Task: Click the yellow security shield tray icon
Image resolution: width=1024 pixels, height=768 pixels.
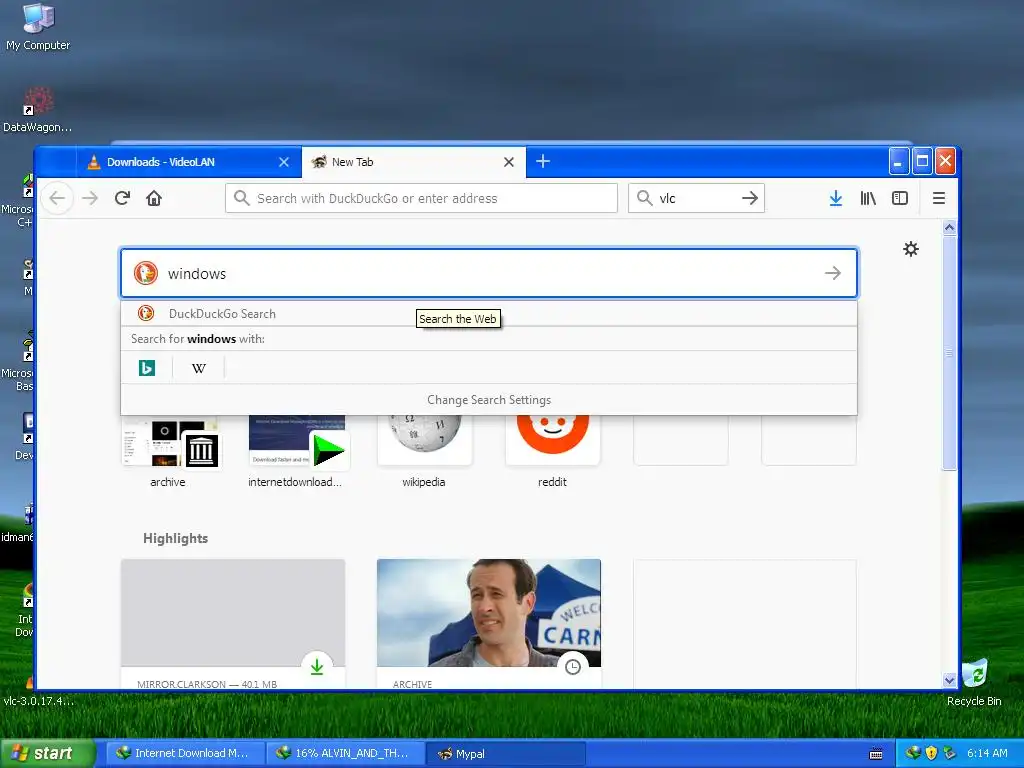Action: pyautogui.click(x=931, y=753)
